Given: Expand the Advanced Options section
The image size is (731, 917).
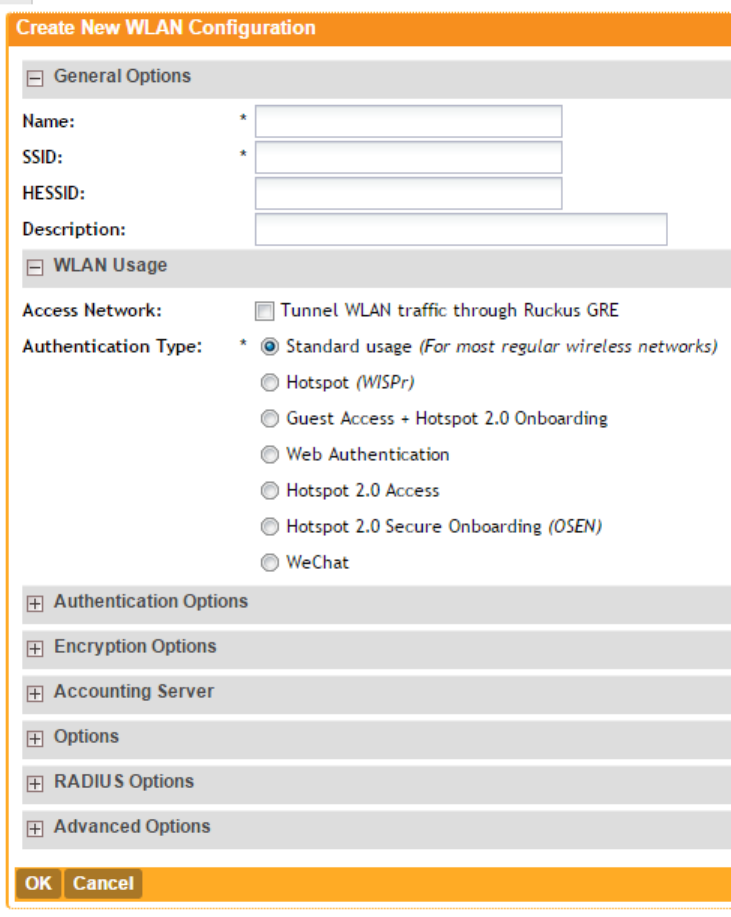Looking at the screenshot, I should [35, 828].
